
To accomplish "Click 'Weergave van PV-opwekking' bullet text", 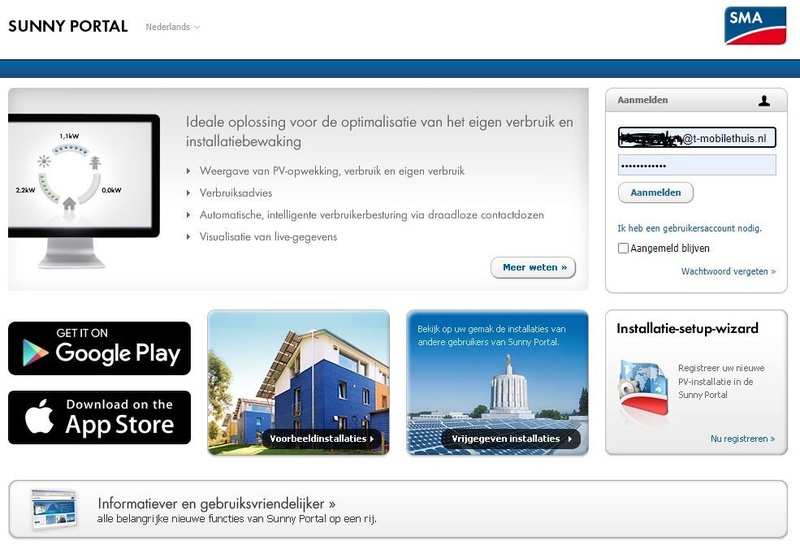I will coord(332,171).
